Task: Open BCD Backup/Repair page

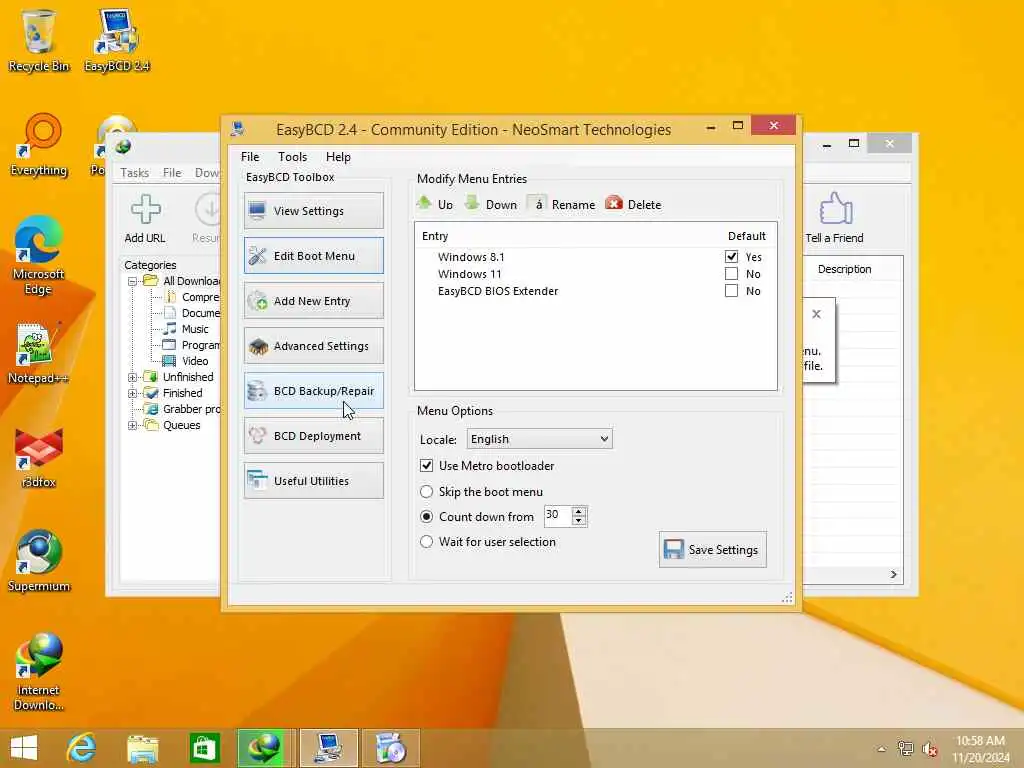Action: pos(313,391)
